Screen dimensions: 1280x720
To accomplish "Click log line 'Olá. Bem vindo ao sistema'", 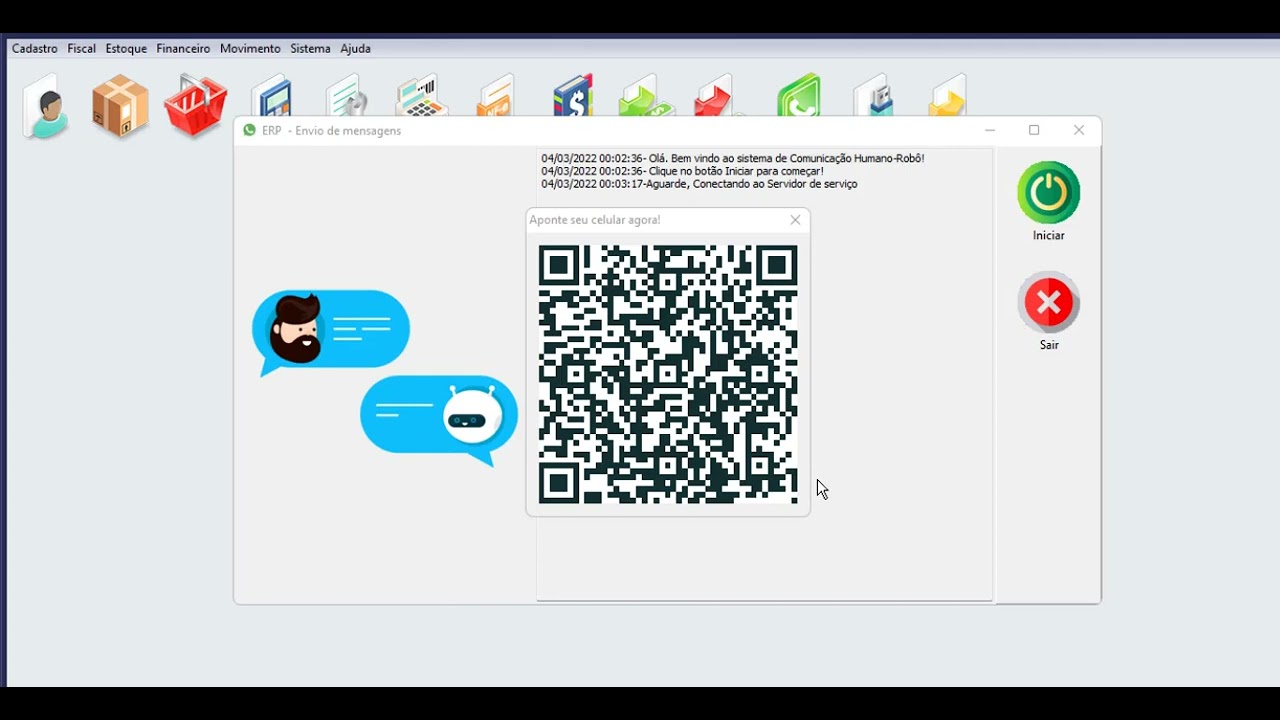I will (733, 158).
